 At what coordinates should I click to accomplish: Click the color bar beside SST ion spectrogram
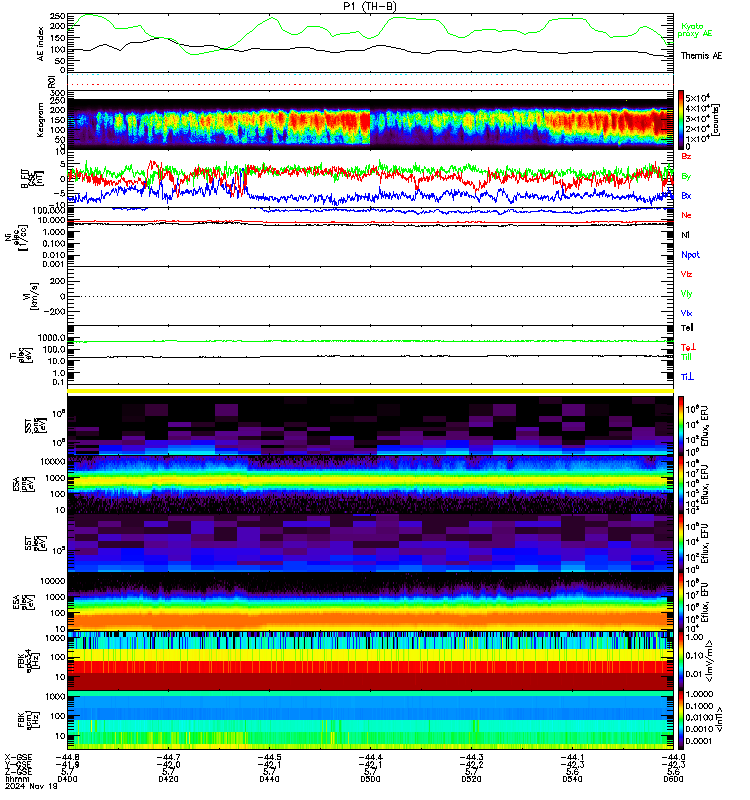click(681, 426)
